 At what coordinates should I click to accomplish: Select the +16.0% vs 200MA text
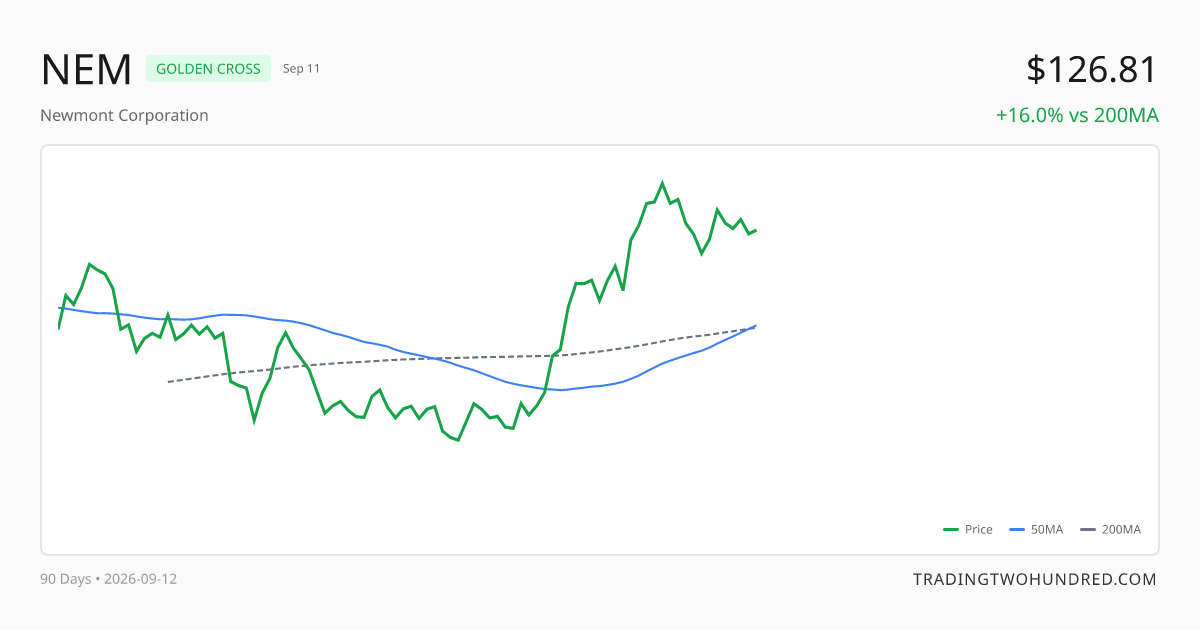[1077, 115]
